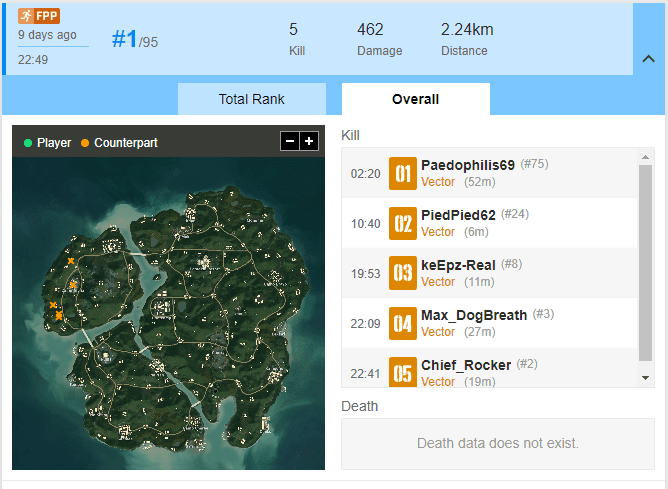Open player profile PiedPied62

coord(458,215)
